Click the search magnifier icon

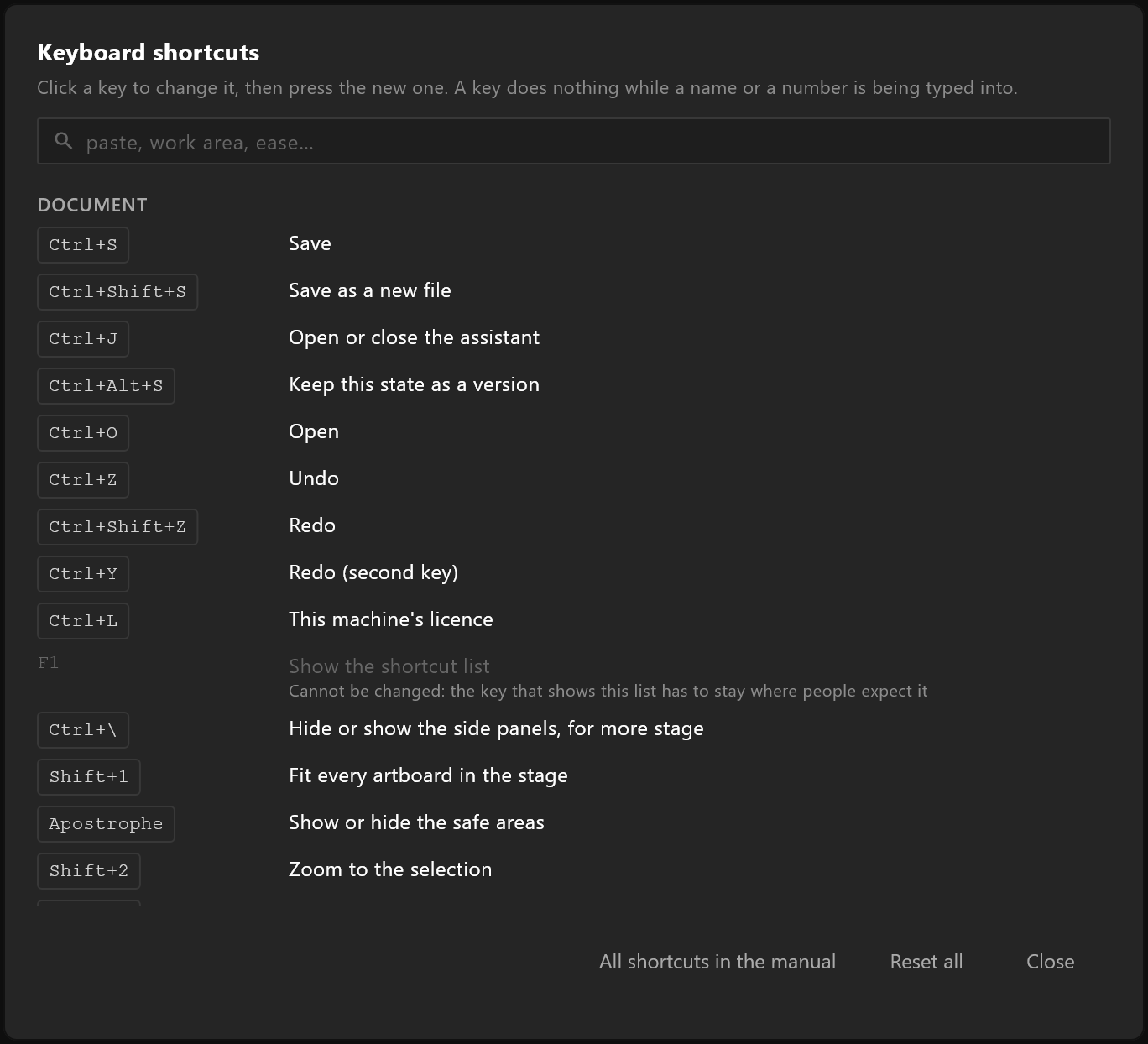pos(64,141)
